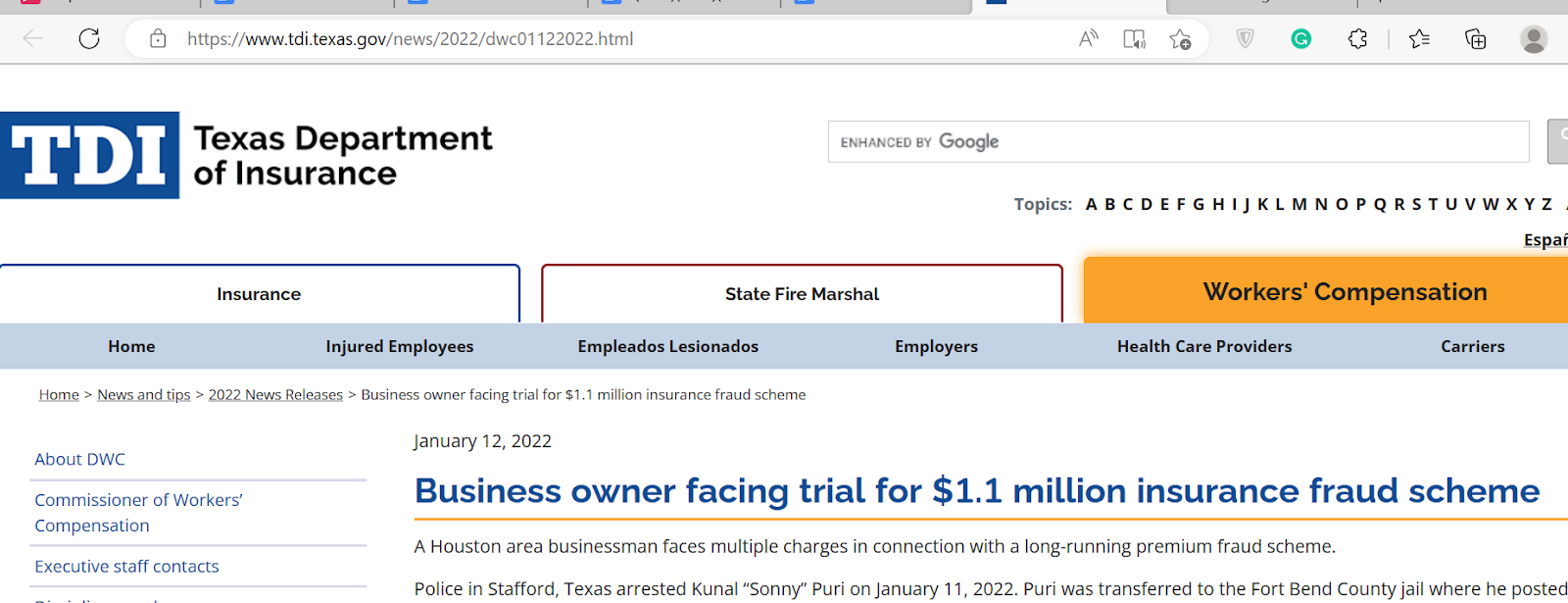
Task: Select topic letter D
Action: click(1147, 204)
